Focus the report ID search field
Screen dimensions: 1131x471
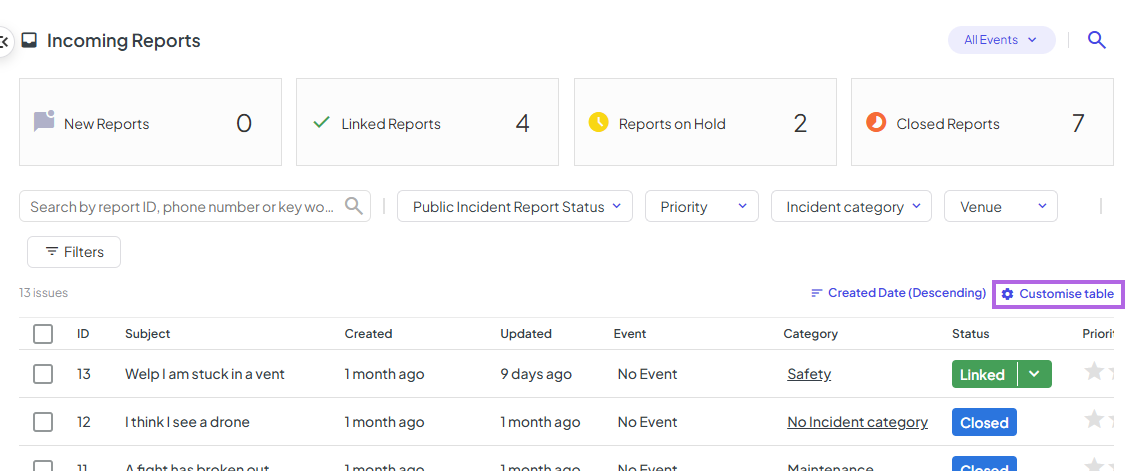click(x=184, y=206)
